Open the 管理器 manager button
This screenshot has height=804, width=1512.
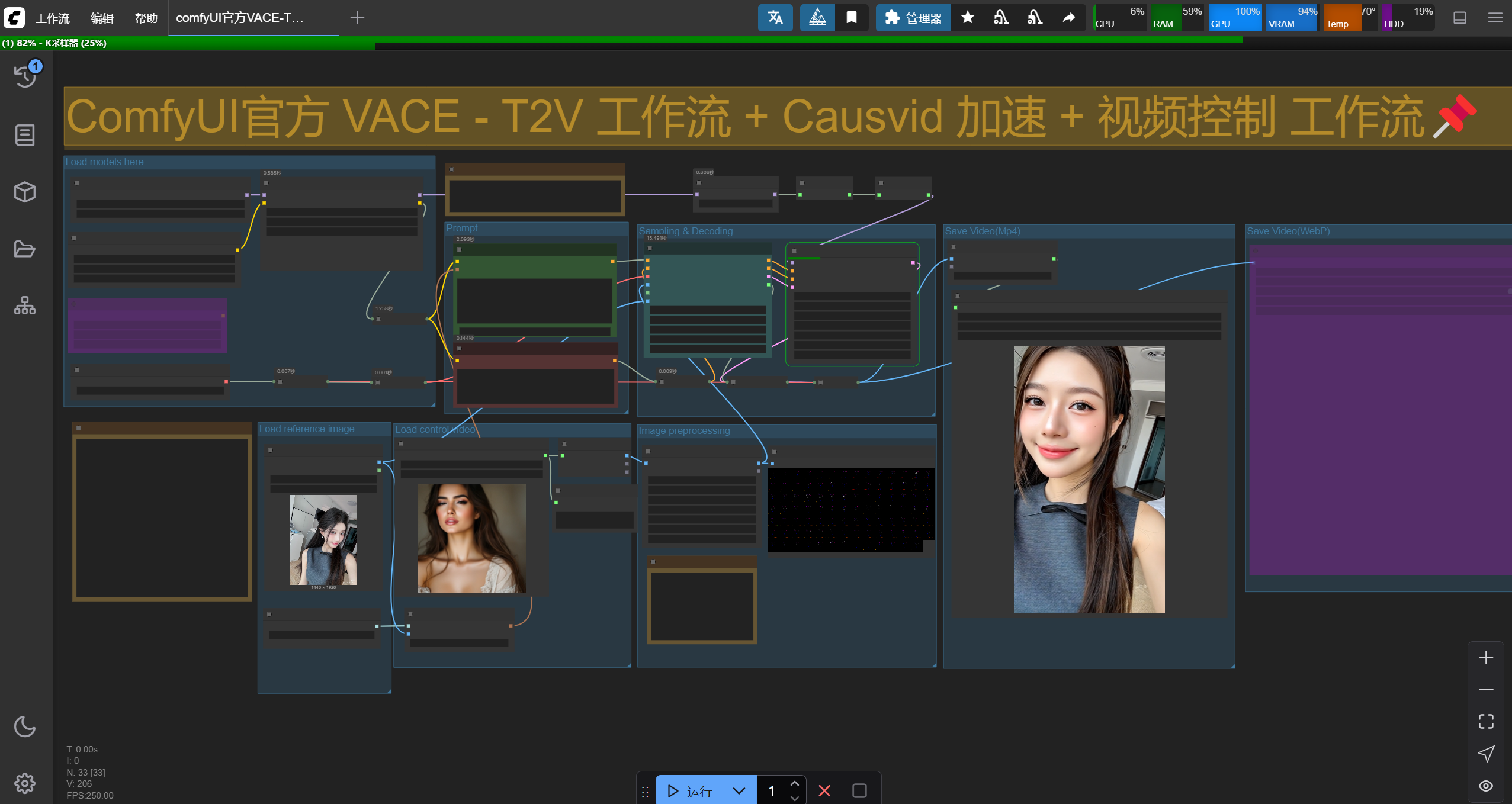point(913,18)
